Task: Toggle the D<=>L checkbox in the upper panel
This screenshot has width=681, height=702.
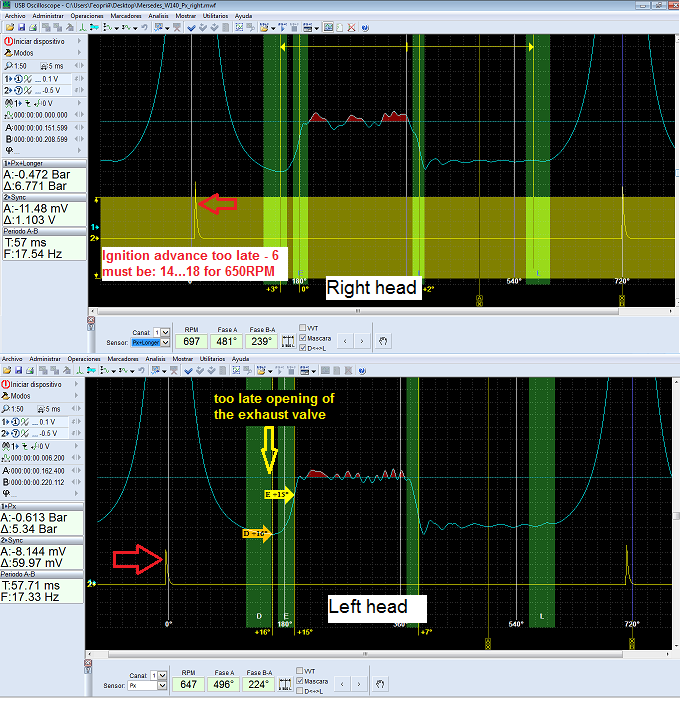Action: pos(303,348)
